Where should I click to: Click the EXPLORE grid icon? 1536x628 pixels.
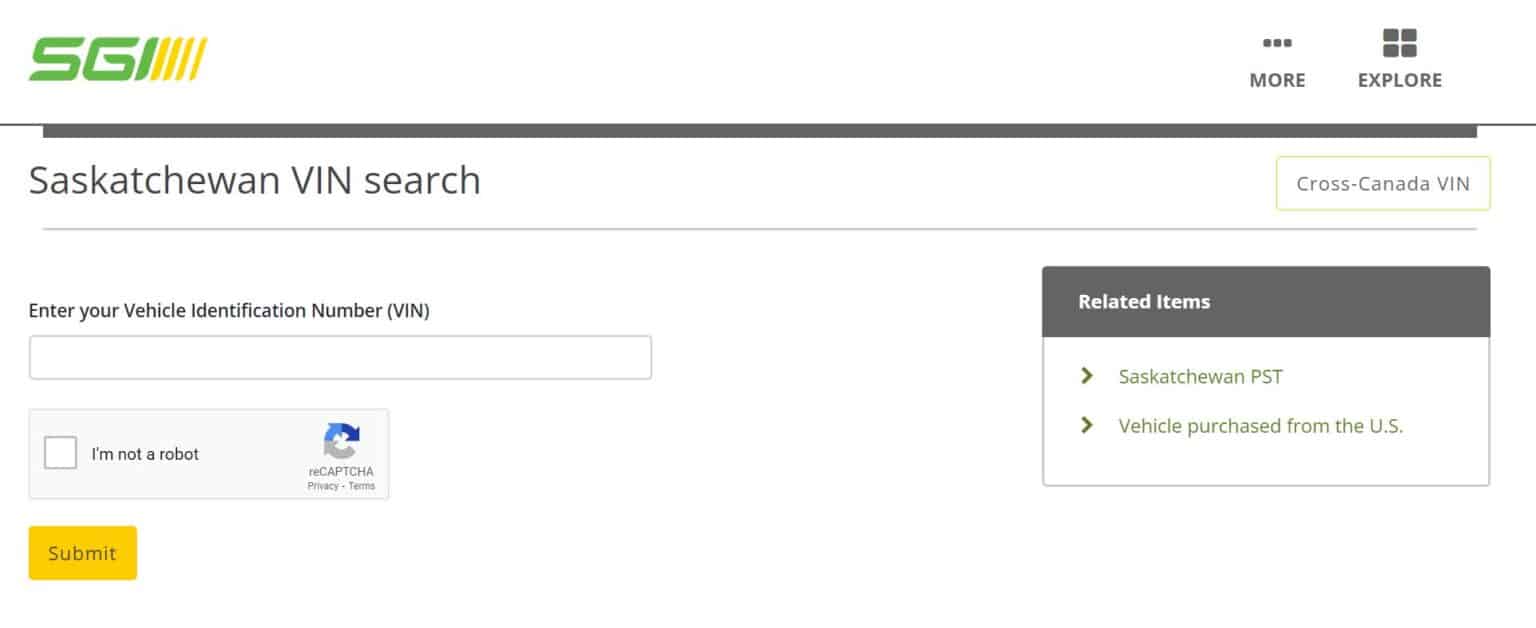click(1400, 43)
